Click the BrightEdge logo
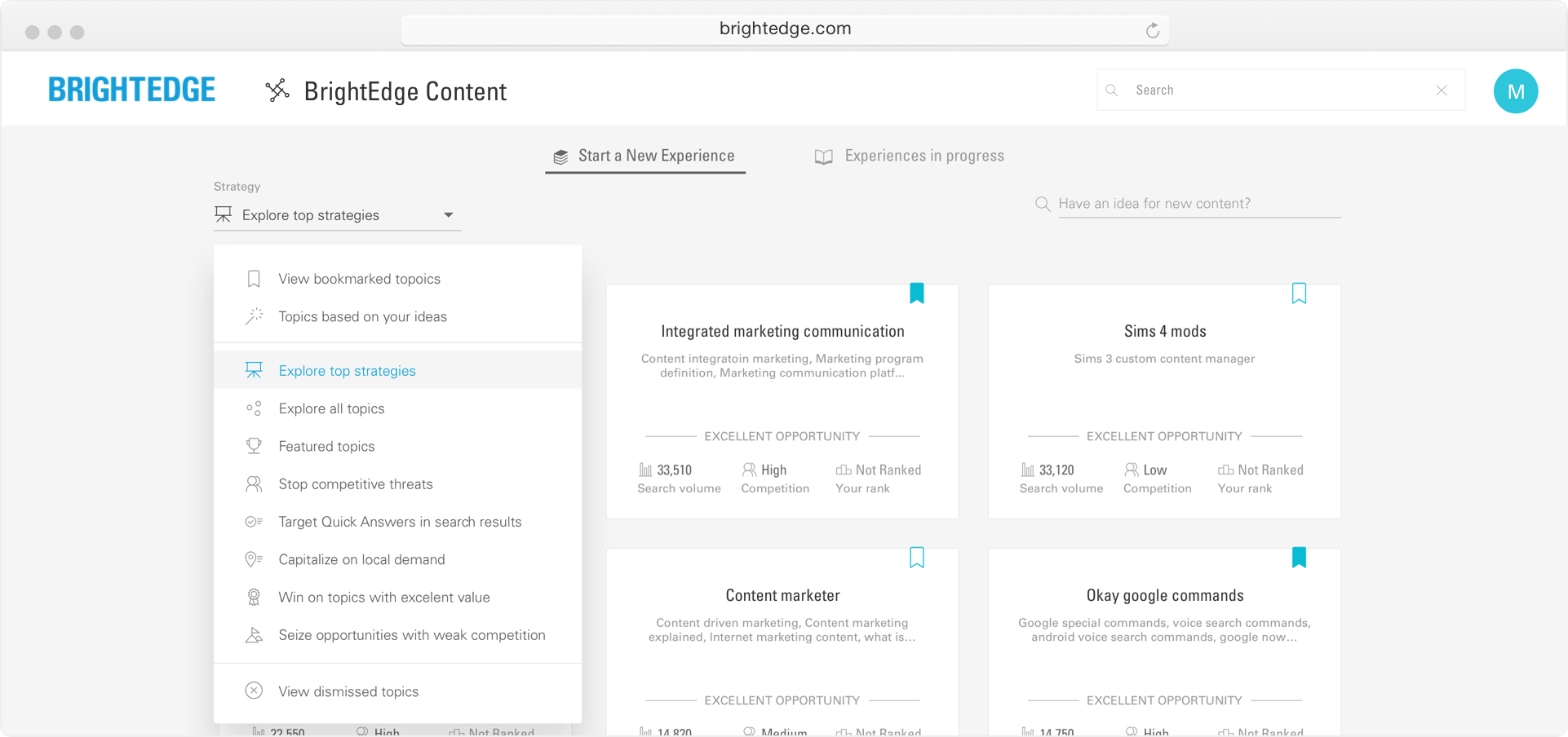The width and height of the screenshot is (1568, 737). tap(132, 90)
